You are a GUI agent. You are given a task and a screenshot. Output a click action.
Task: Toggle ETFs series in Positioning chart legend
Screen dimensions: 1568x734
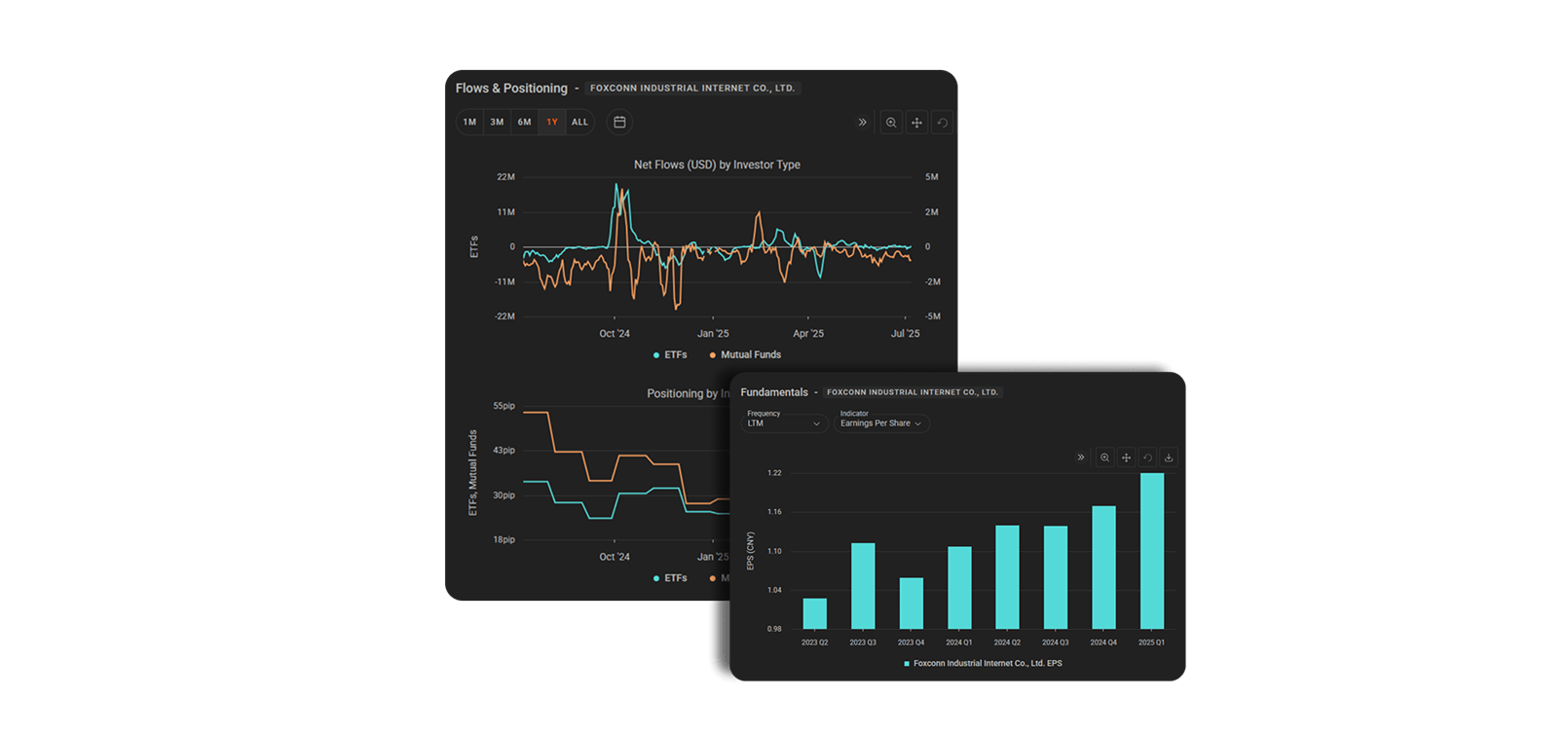pos(670,578)
